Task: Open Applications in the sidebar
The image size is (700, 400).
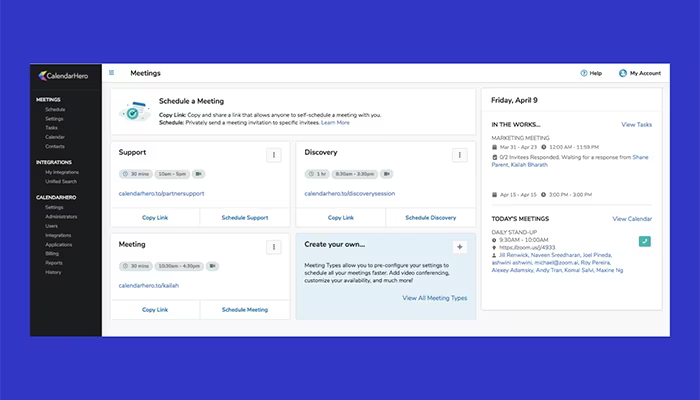Action: tap(58, 245)
